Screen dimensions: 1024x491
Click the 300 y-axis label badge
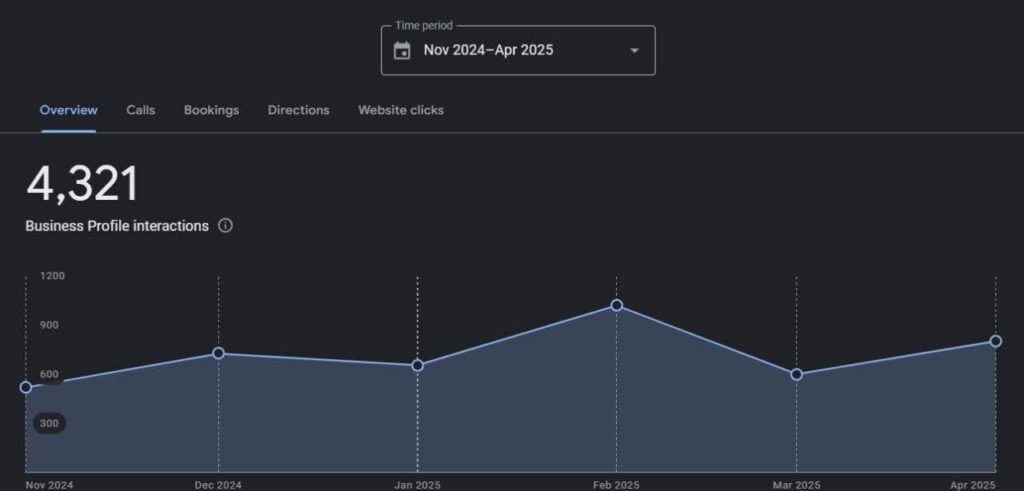point(49,423)
